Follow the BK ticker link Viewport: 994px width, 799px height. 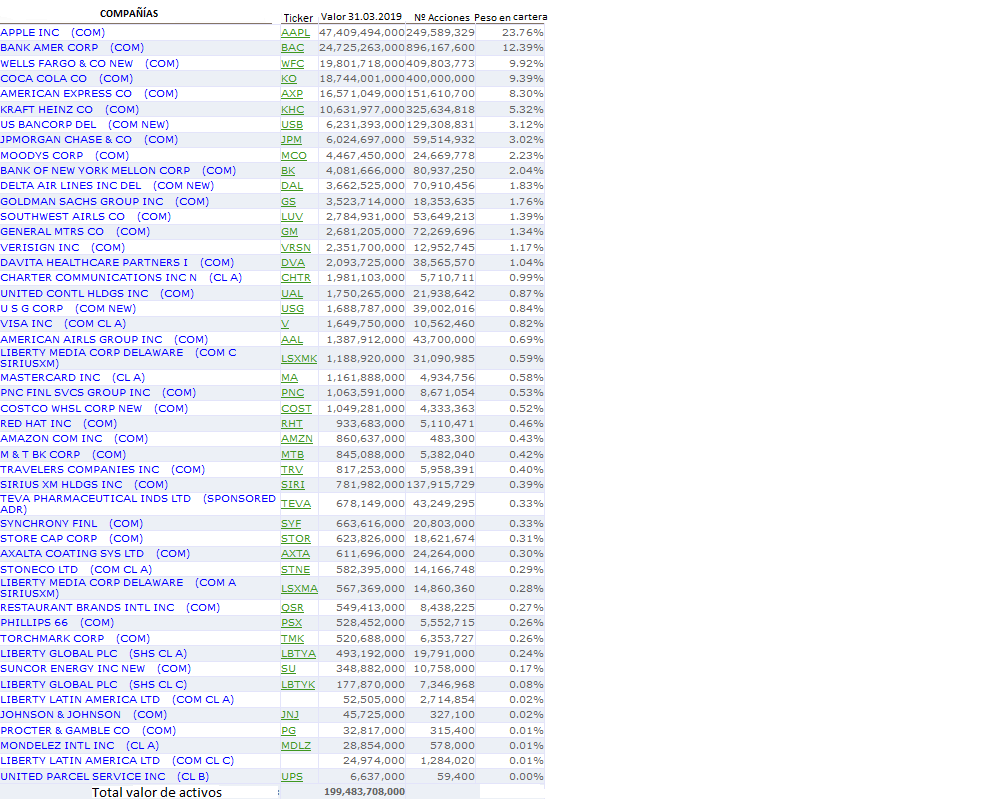[x=288, y=171]
